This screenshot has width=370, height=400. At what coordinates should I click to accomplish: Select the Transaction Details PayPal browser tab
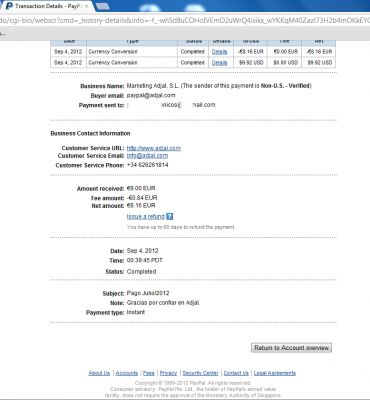[48, 6]
